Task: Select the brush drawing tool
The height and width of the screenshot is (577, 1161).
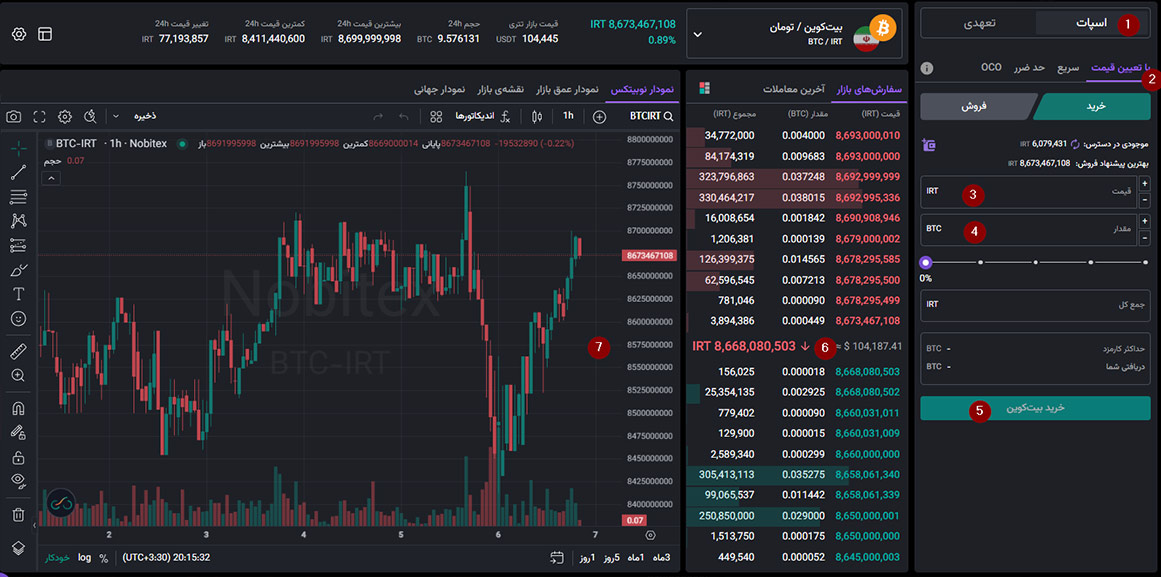Action: coord(19,270)
